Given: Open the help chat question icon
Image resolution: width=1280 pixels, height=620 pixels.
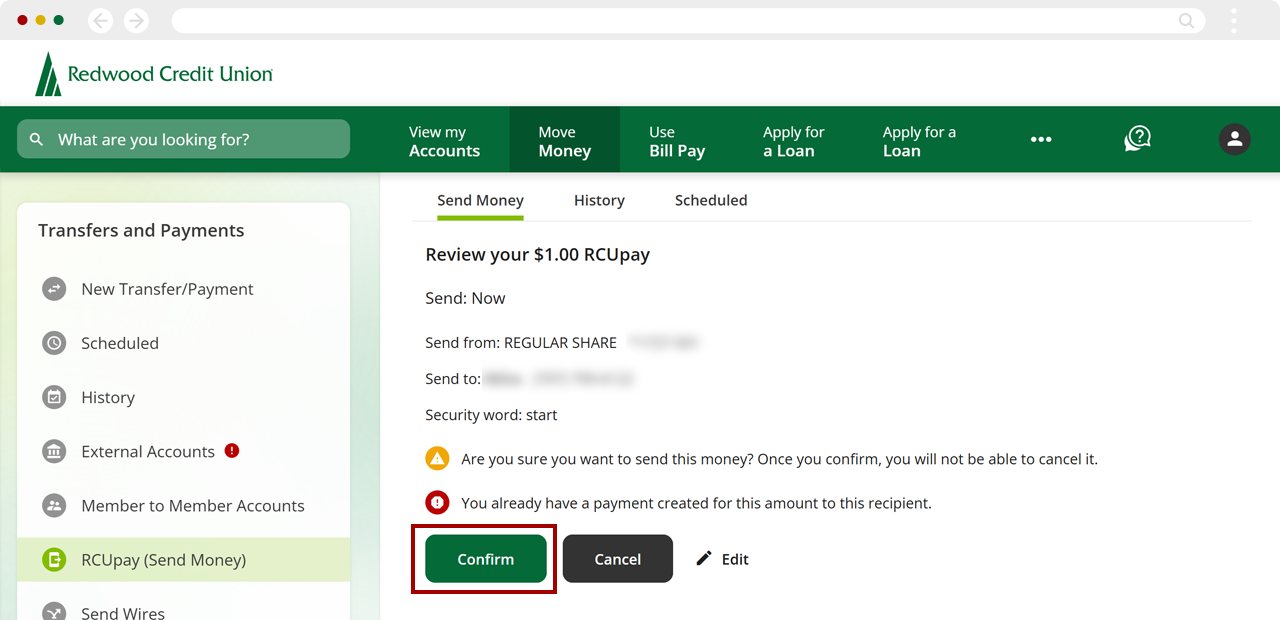Looking at the screenshot, I should 1137,139.
